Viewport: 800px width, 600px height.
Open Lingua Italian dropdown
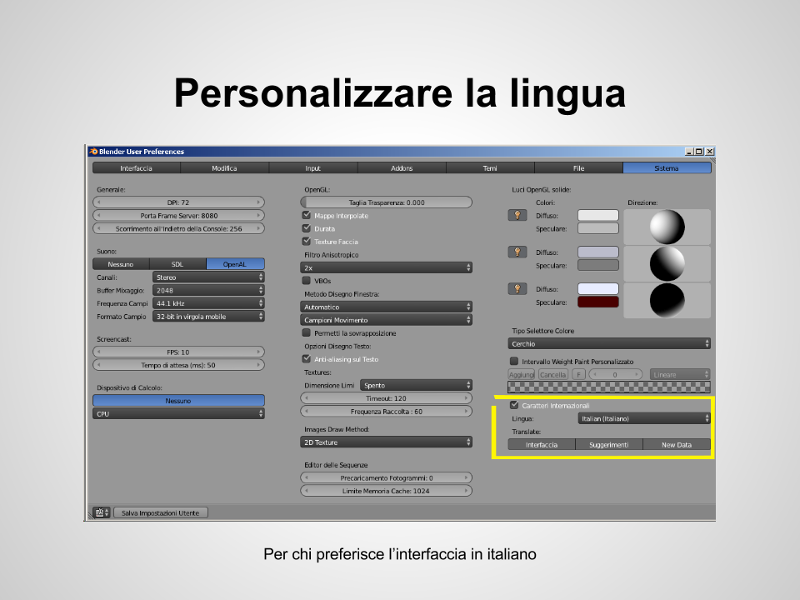pyautogui.click(x=644, y=418)
